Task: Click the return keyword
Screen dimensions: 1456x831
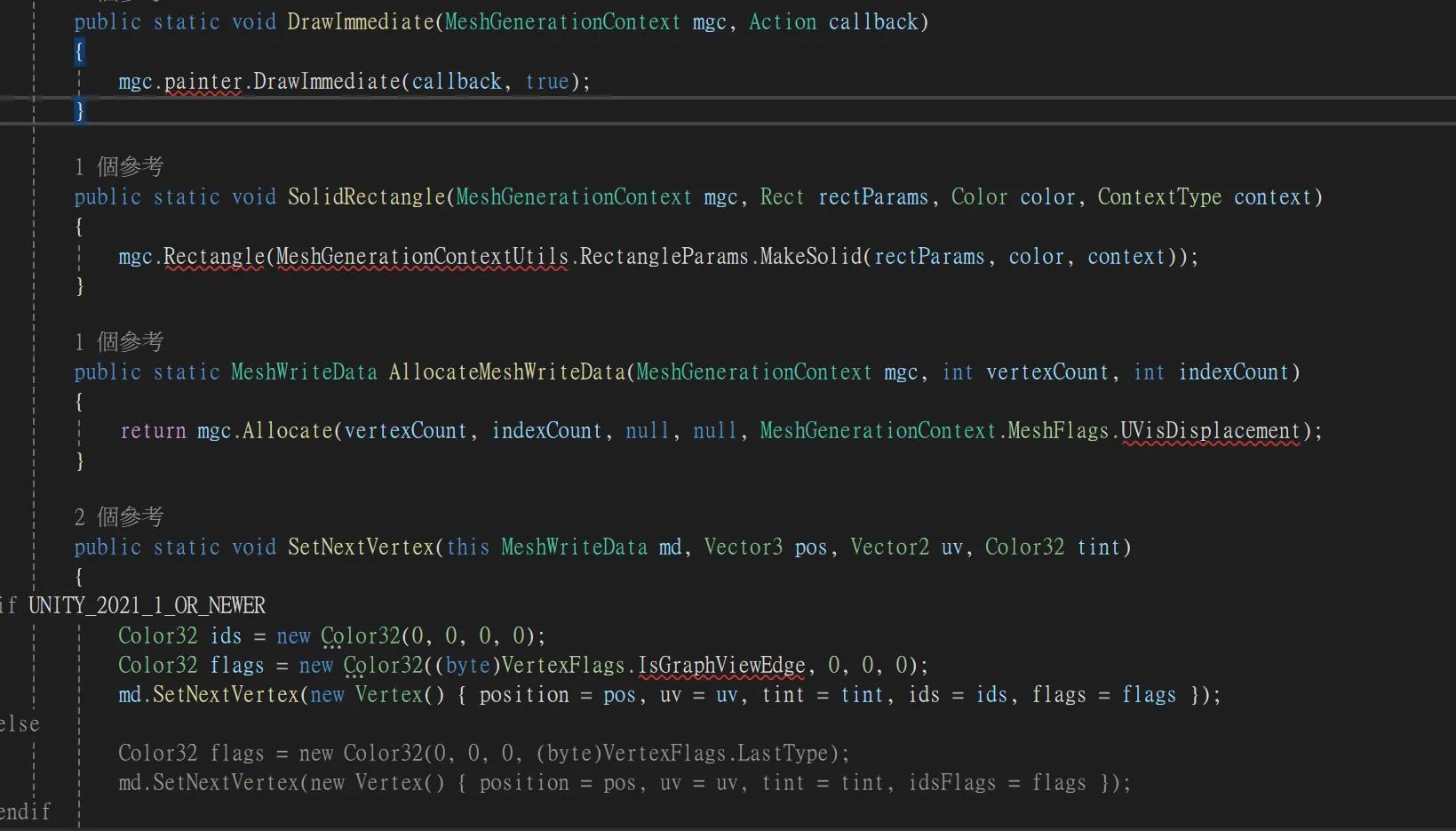Action: point(153,431)
